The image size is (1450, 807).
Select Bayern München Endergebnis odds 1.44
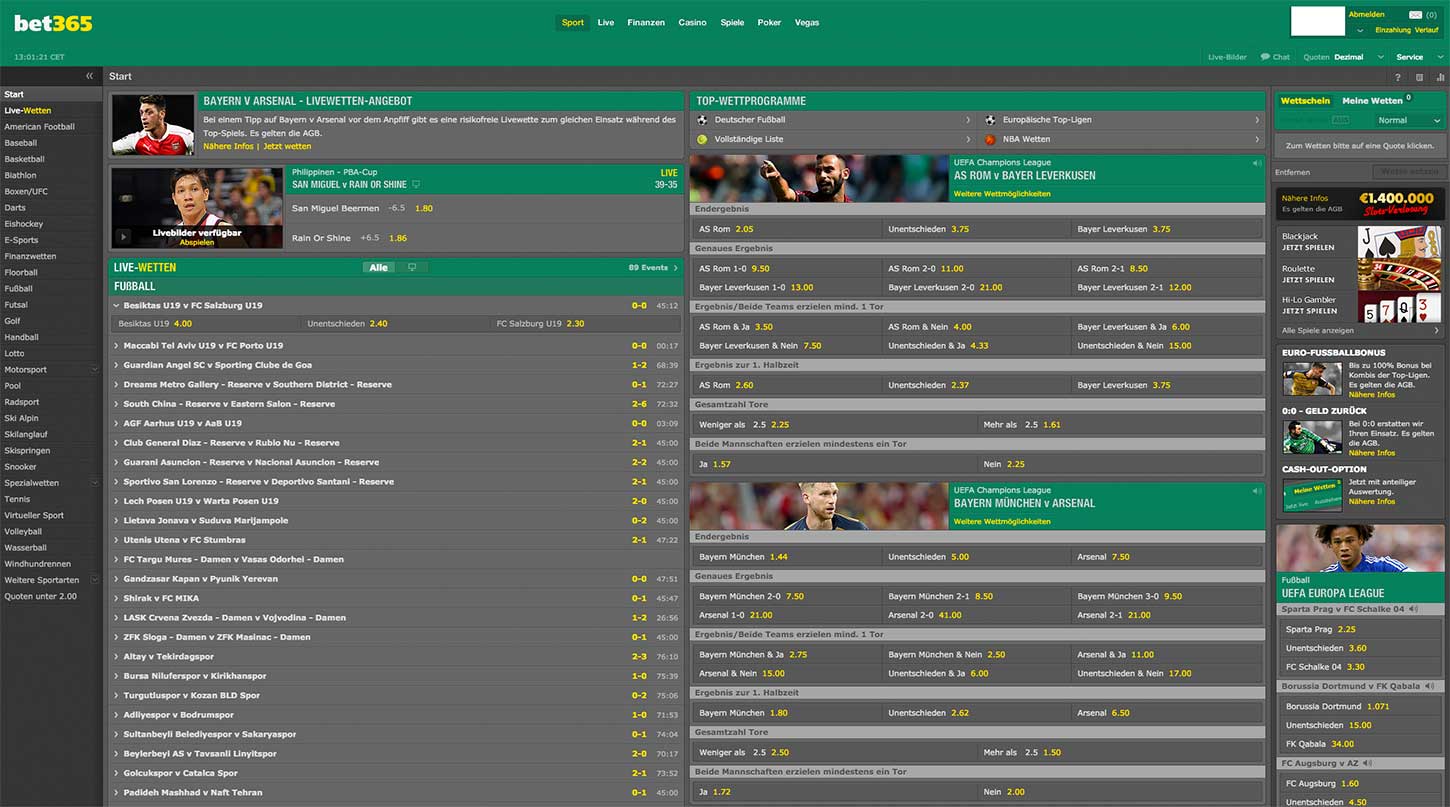coord(779,557)
